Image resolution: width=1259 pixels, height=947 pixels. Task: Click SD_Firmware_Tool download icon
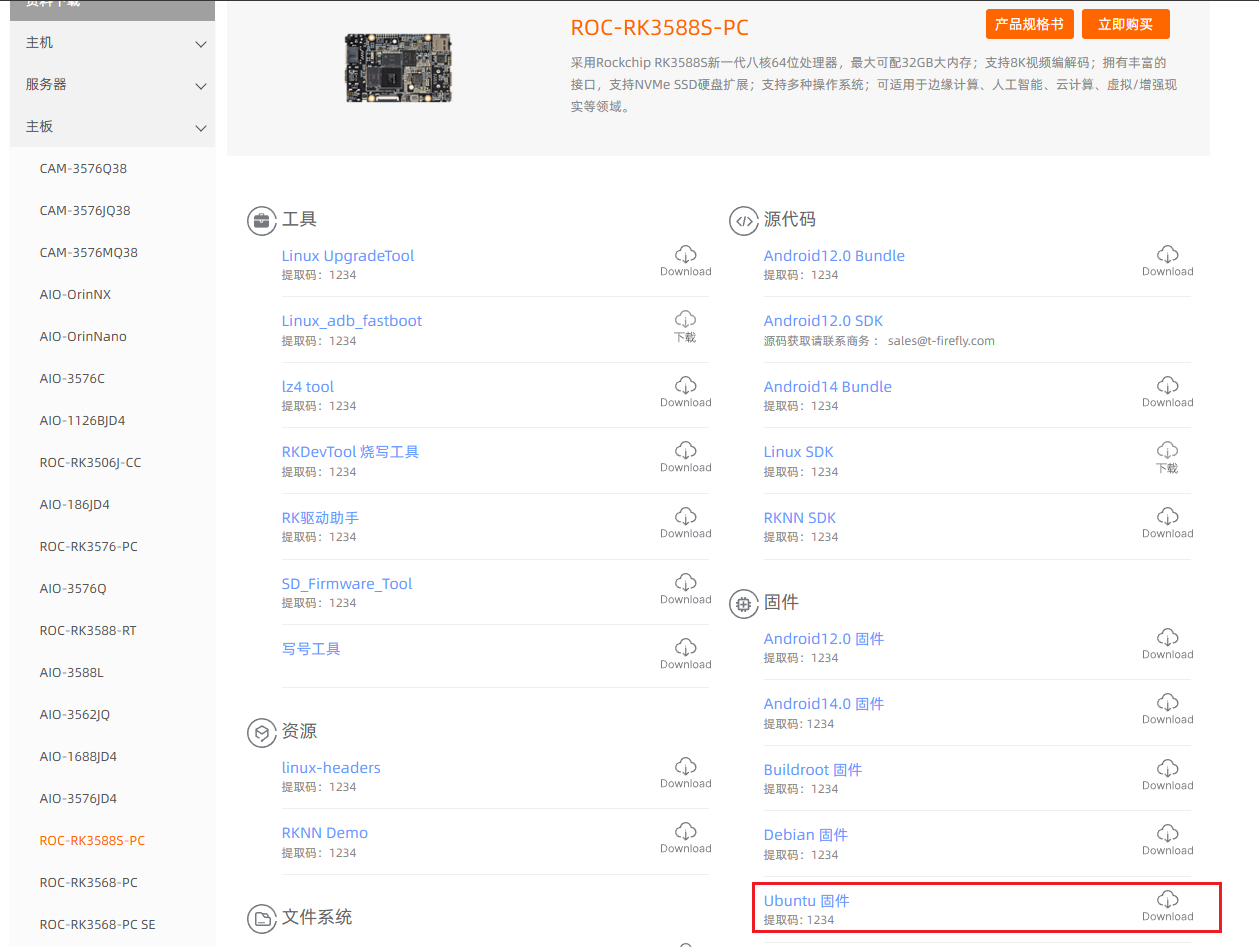[x=686, y=582]
